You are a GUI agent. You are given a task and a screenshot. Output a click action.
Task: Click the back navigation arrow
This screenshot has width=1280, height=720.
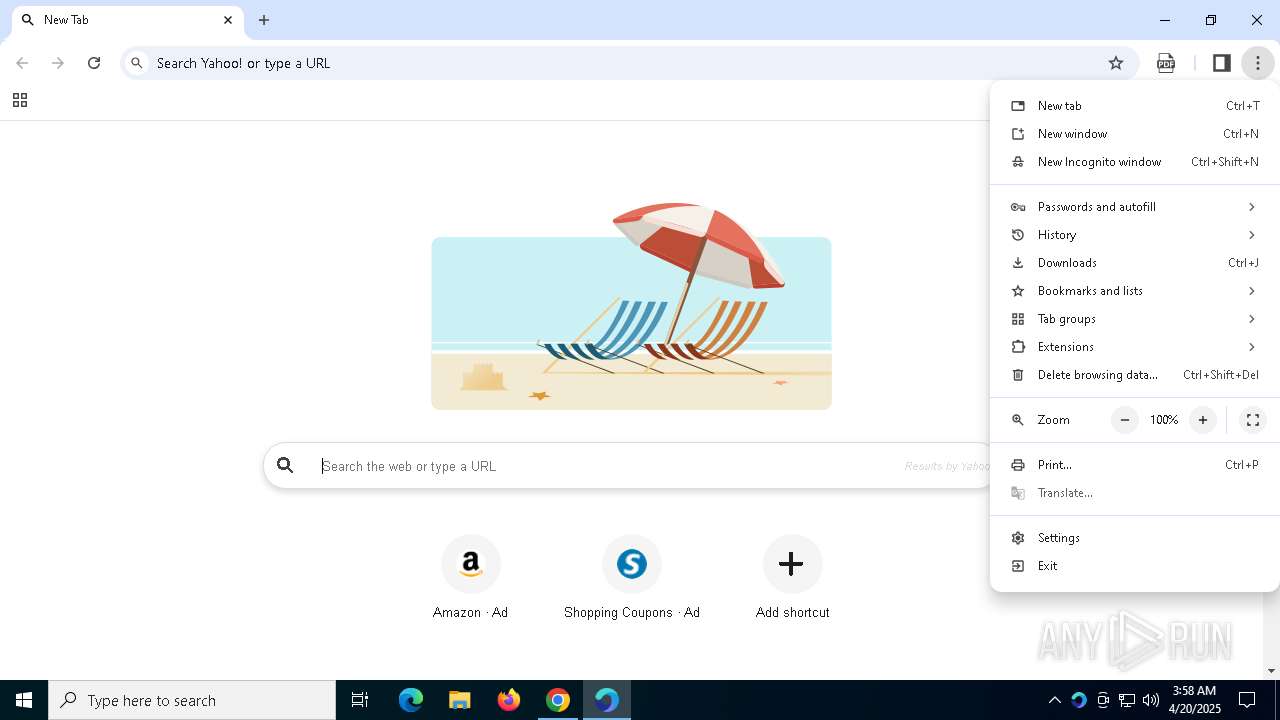click(x=22, y=63)
